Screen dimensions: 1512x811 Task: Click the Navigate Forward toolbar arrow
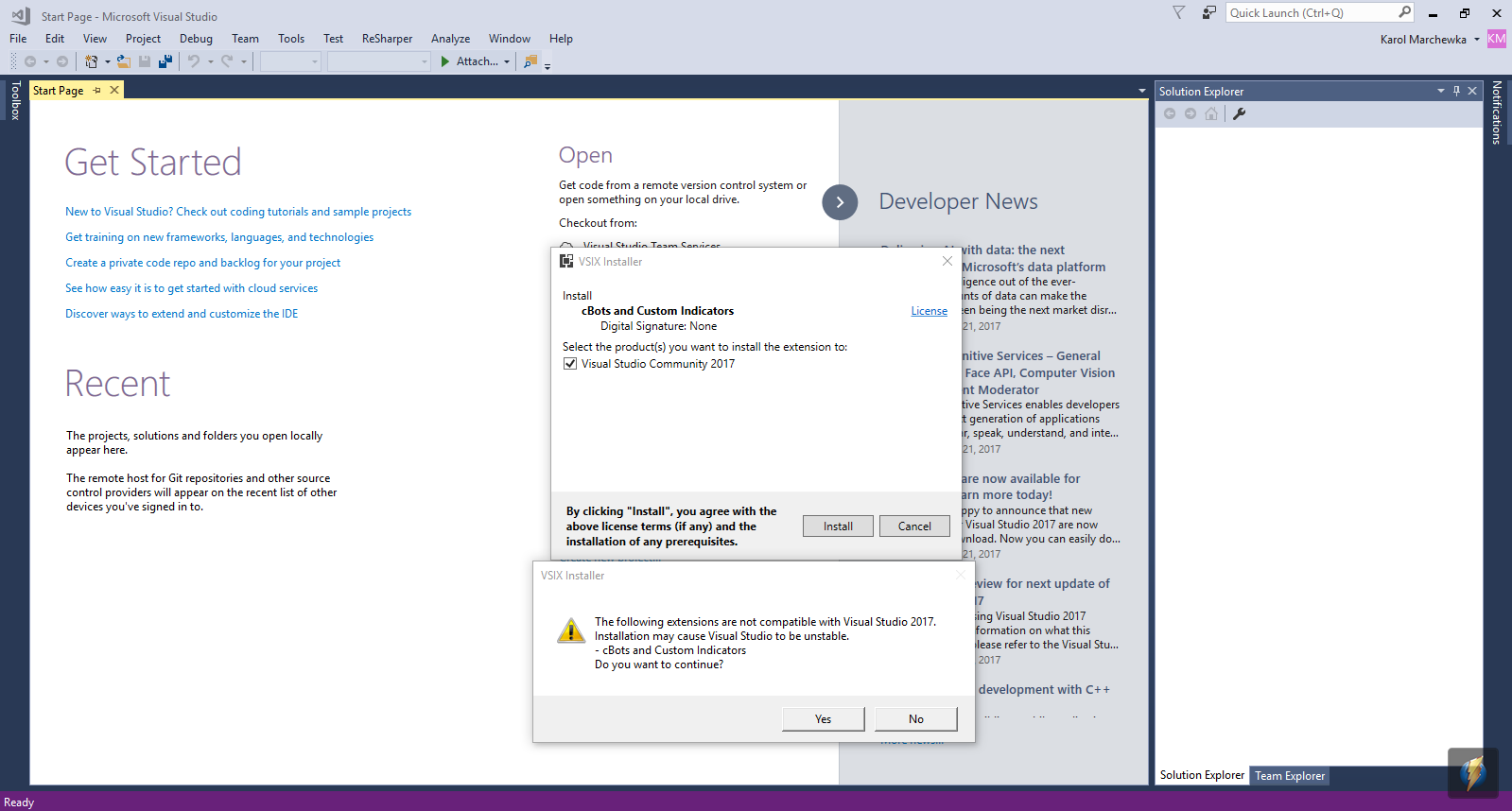tap(62, 61)
